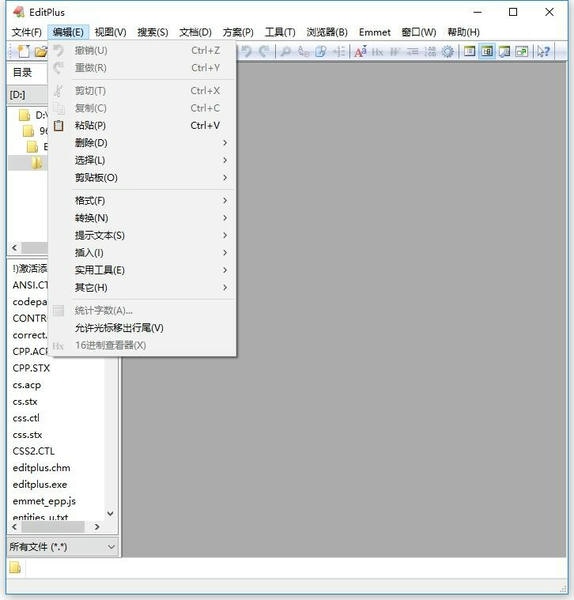Open the 工具(T) menu
This screenshot has height=600, width=574.
point(280,32)
